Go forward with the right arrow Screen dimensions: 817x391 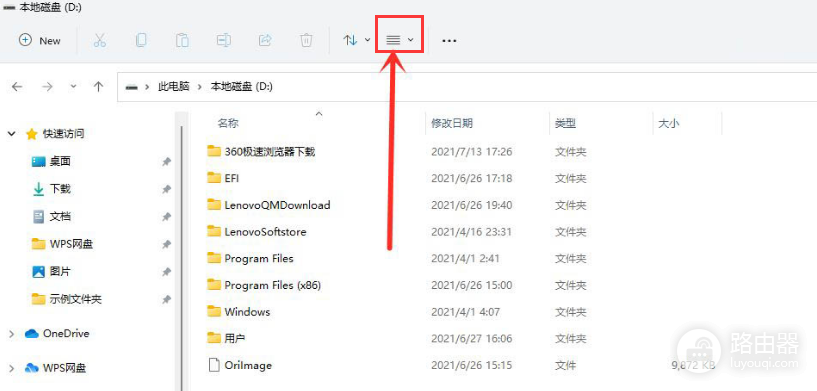click(x=47, y=87)
